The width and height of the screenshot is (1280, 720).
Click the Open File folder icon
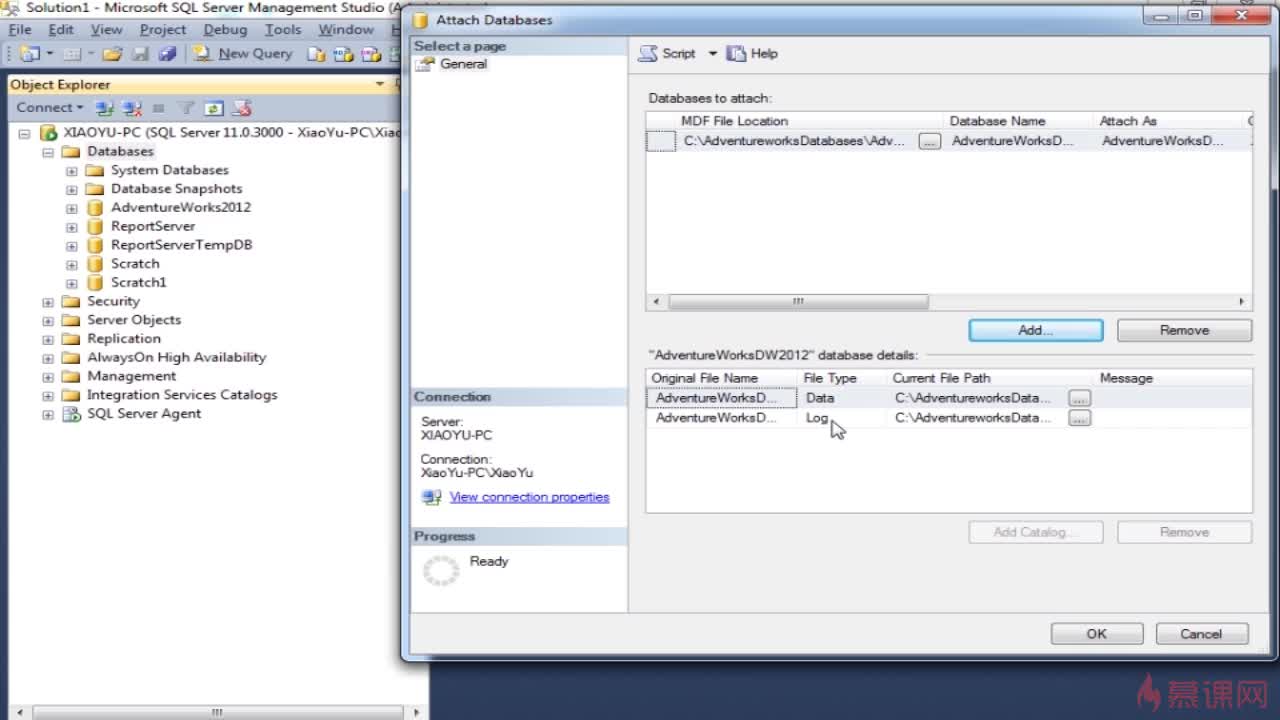click(112, 54)
